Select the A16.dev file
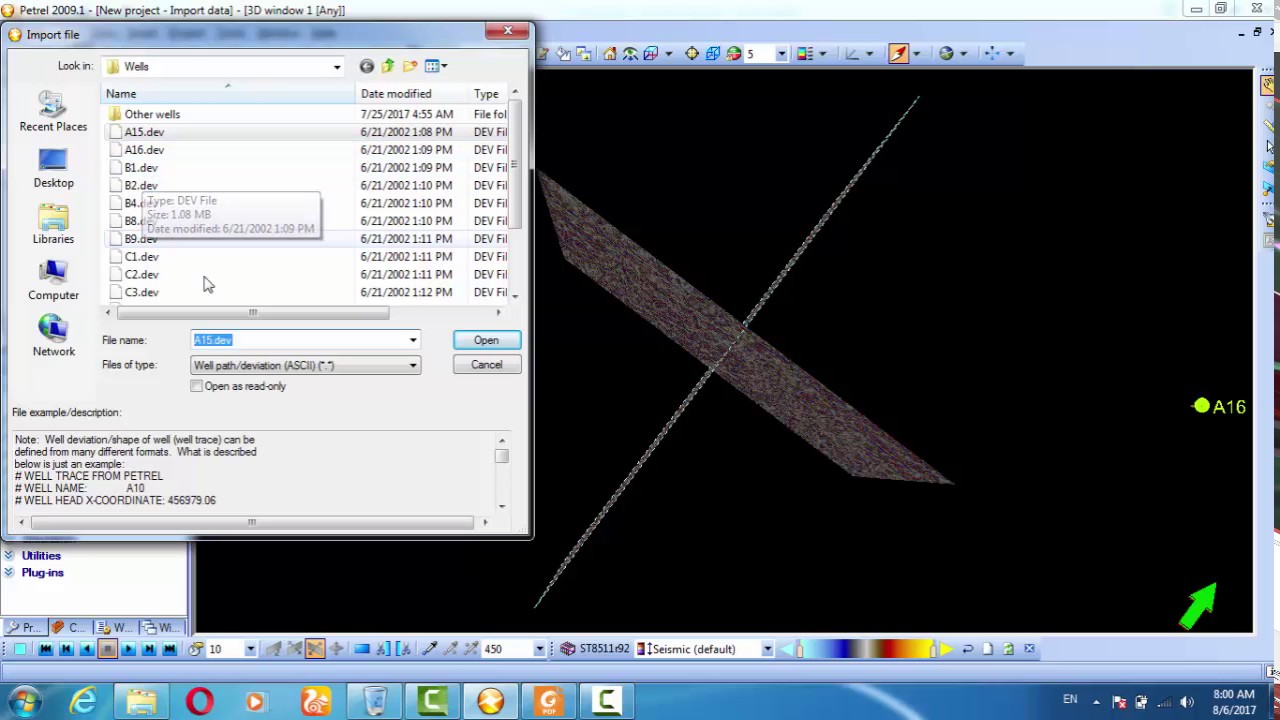Screen dimensions: 1280x720 tap(144, 150)
